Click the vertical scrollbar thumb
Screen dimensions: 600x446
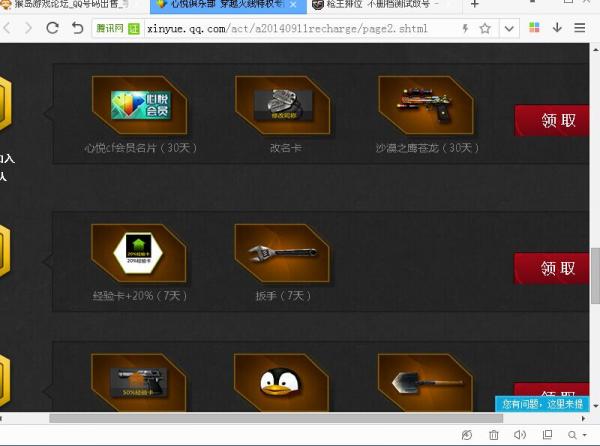(595, 275)
